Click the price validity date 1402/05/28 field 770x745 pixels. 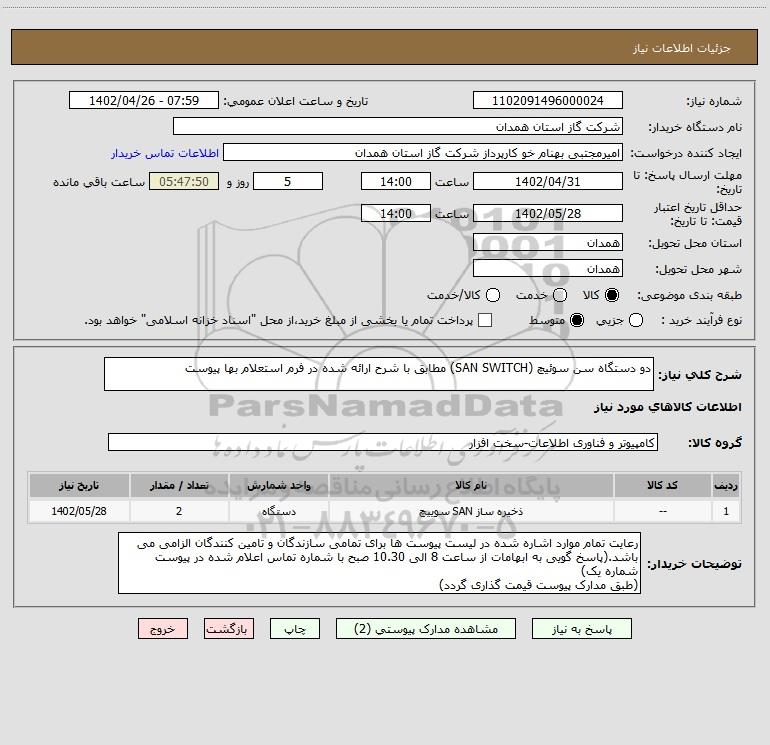(548, 213)
